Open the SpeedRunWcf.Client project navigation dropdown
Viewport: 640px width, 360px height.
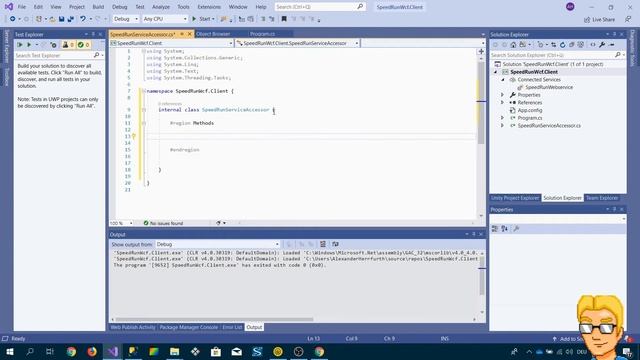(171, 43)
